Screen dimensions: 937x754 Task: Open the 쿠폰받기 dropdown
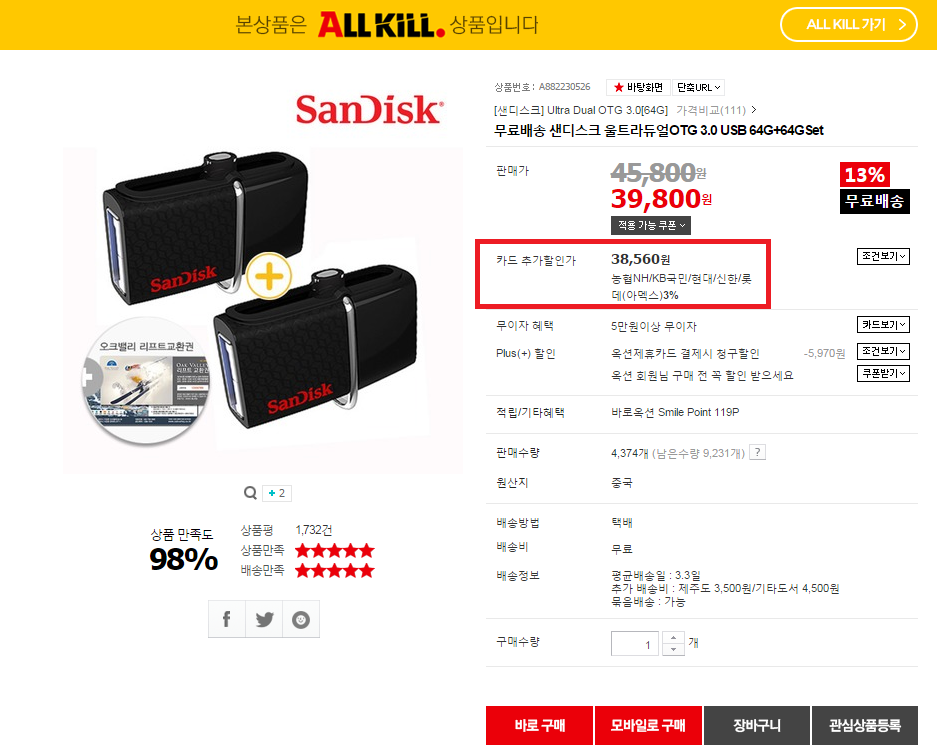[x=883, y=373]
